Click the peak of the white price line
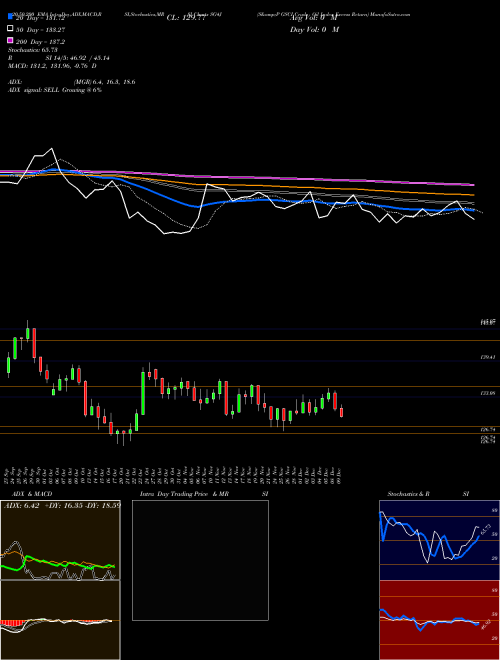 (x=51, y=149)
